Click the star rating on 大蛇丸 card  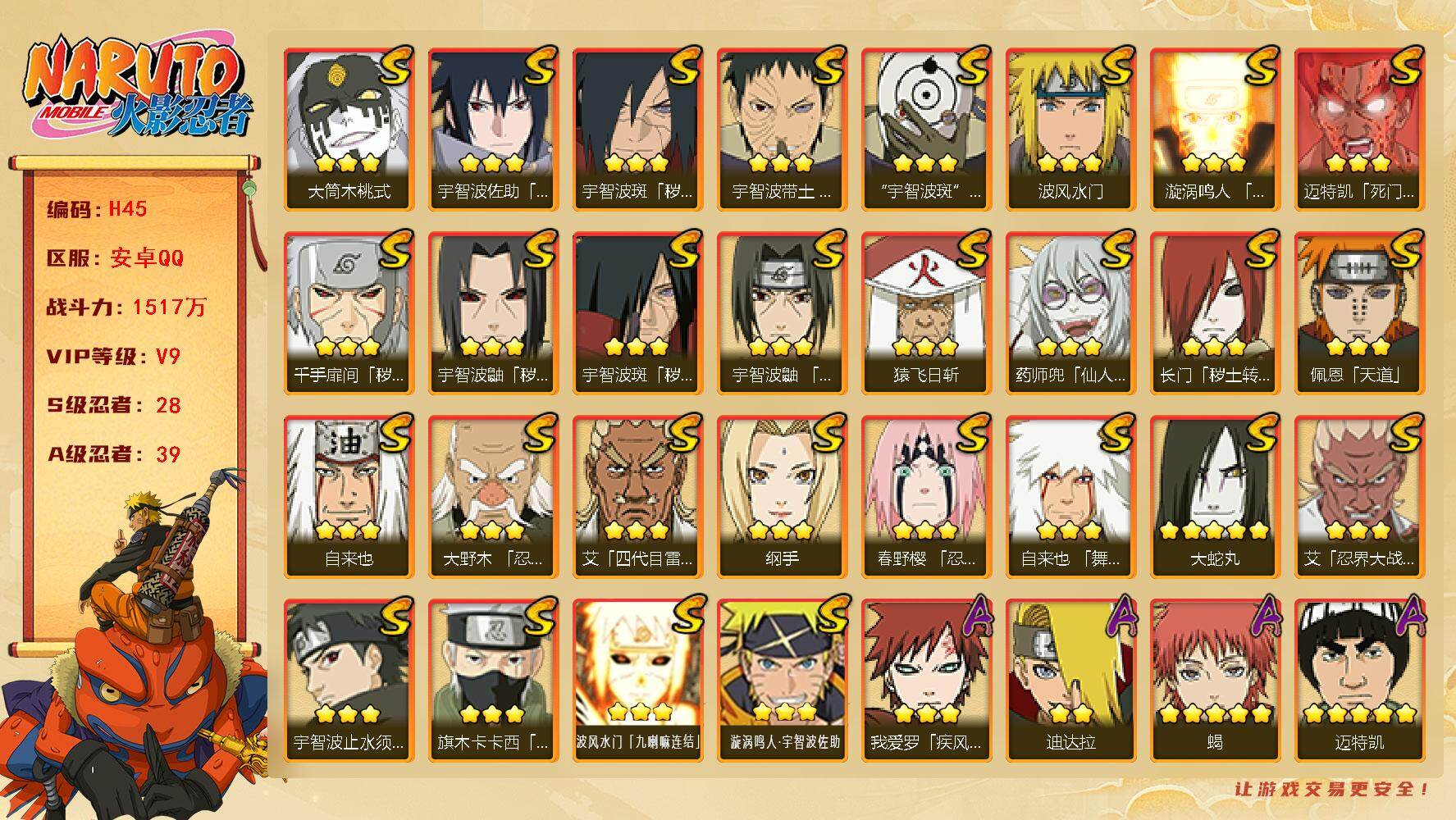tap(1215, 531)
